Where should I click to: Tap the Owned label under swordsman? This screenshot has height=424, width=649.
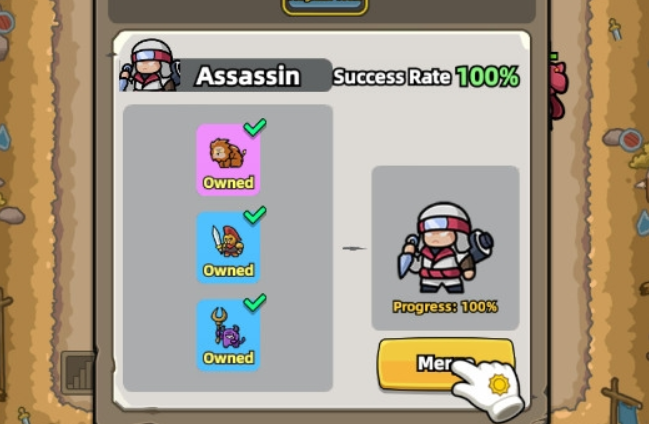coord(228,270)
